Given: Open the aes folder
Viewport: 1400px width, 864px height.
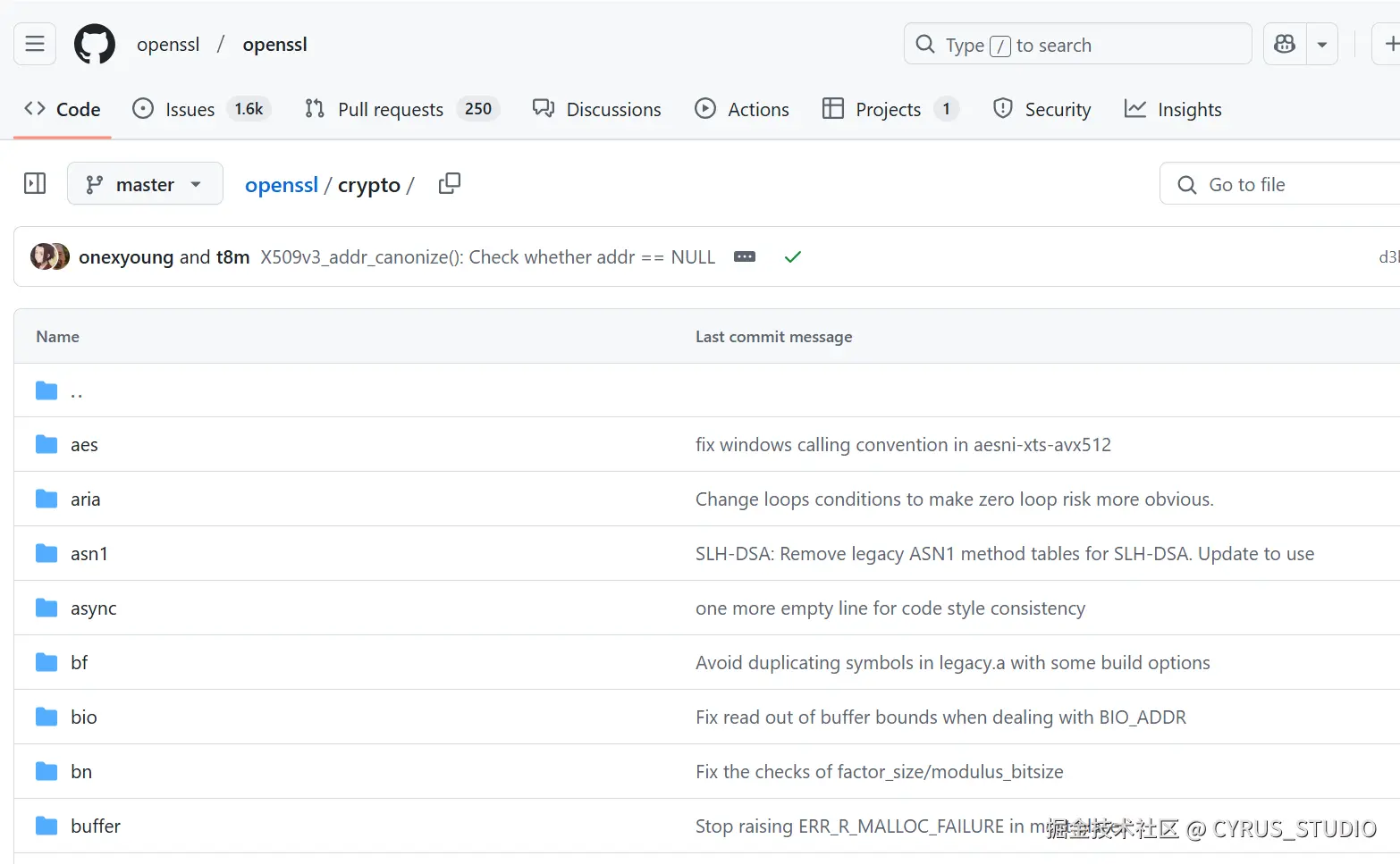Looking at the screenshot, I should 84,445.
